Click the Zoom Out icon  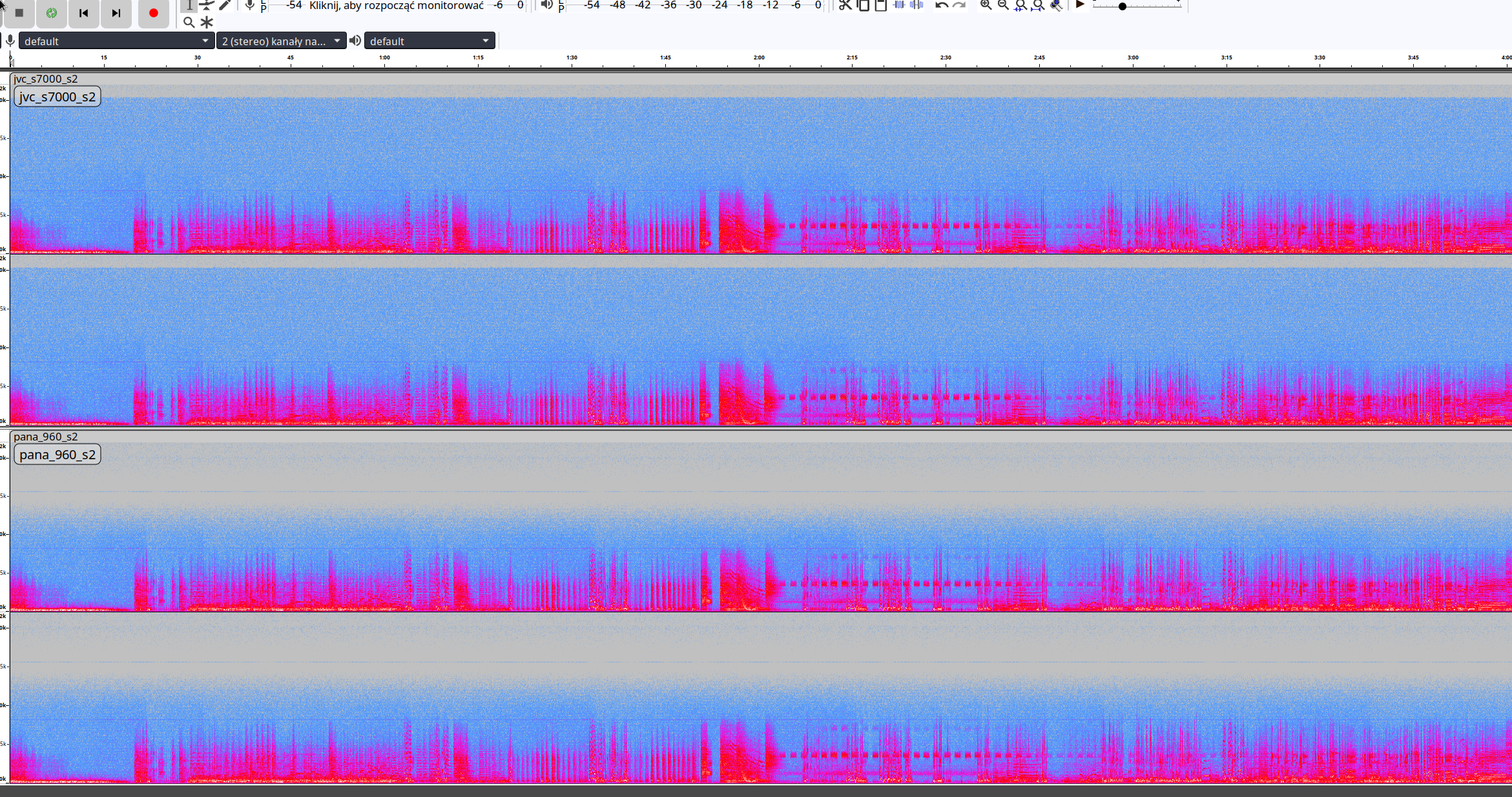(1003, 5)
